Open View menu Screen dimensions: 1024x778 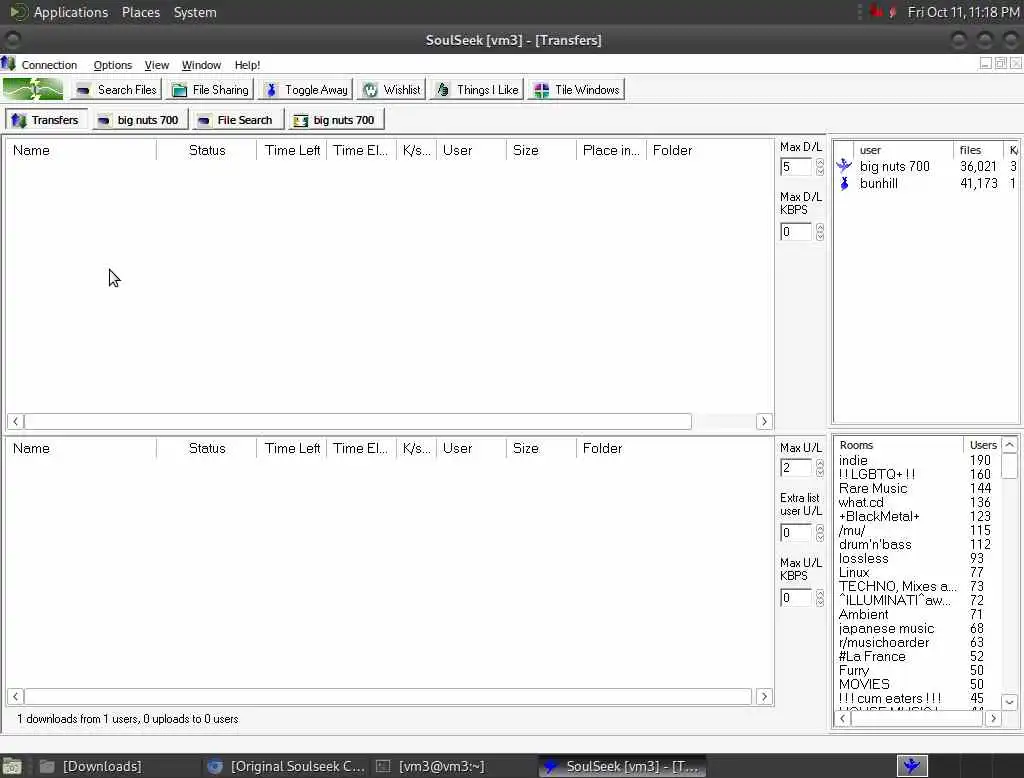(x=157, y=65)
